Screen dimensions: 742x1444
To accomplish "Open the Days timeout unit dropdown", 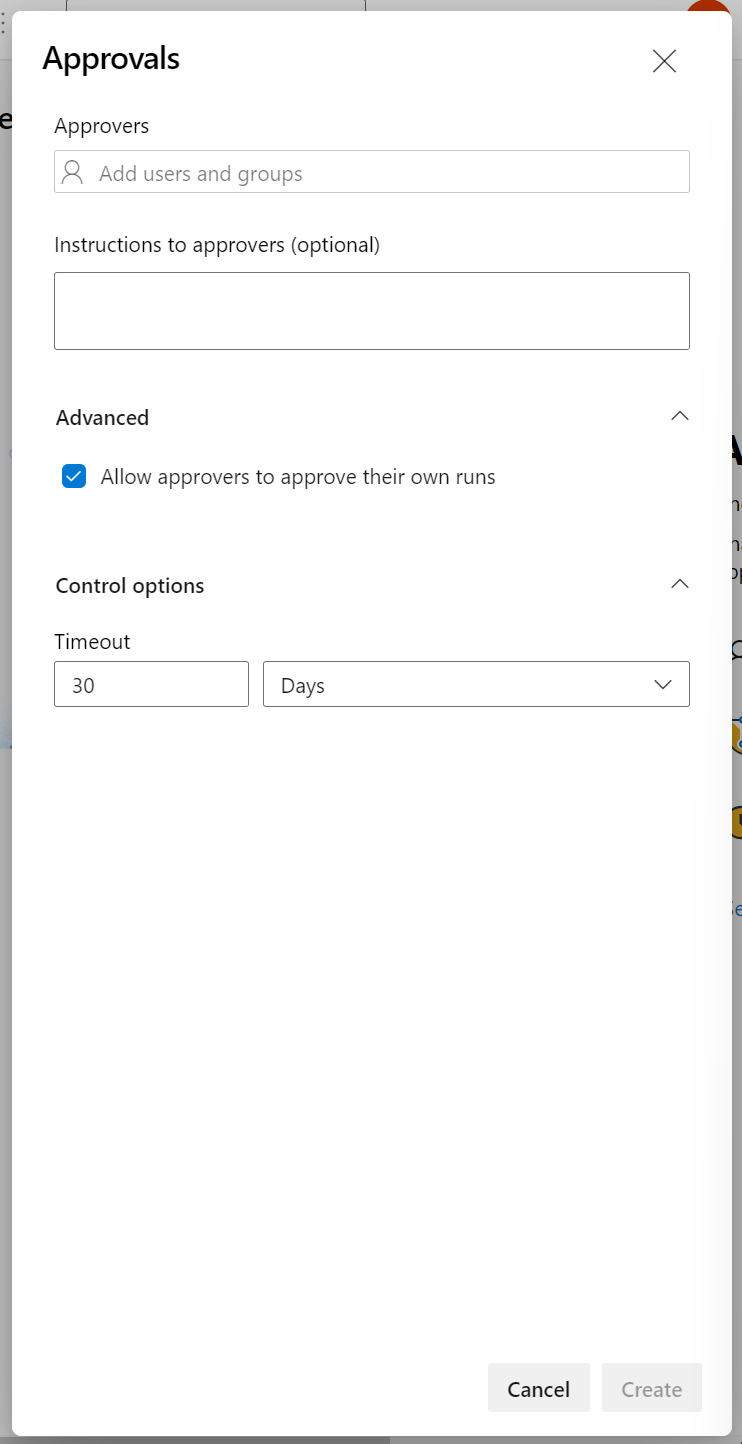I will click(x=476, y=684).
